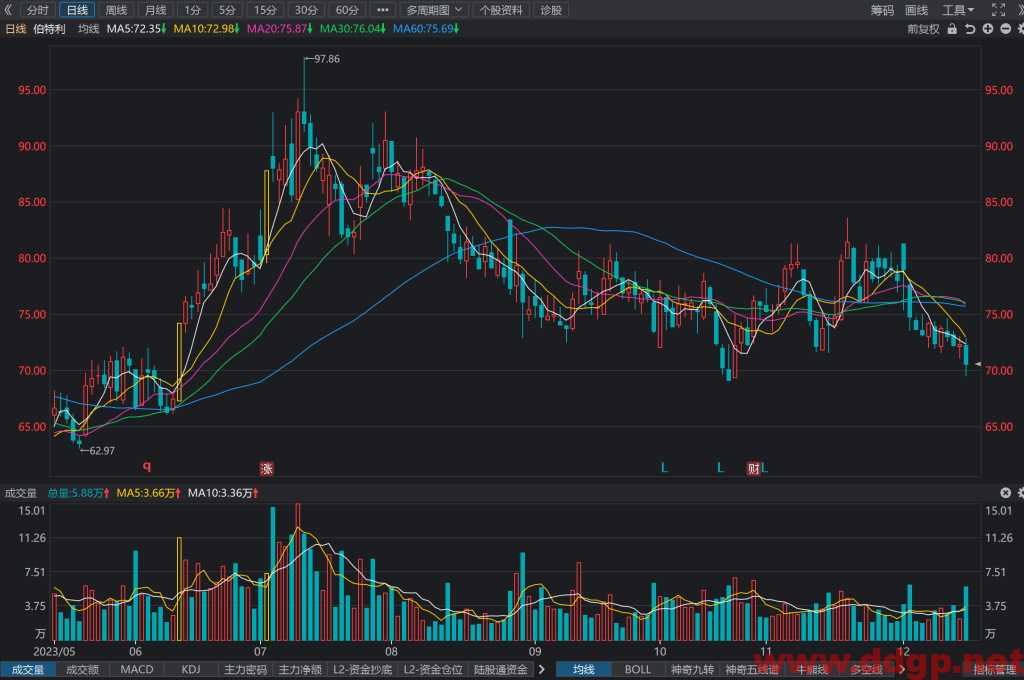Open the 筹码 chip distribution panel

882,10
